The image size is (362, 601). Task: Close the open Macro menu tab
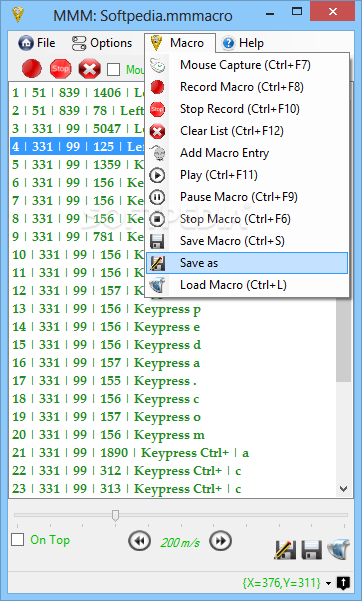[x=180, y=43]
